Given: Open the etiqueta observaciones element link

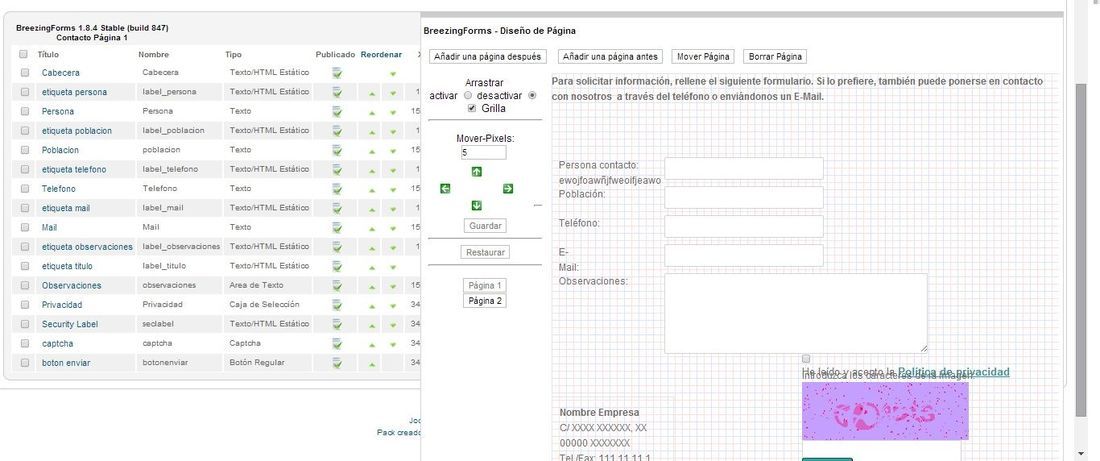Looking at the screenshot, I should [x=87, y=247].
